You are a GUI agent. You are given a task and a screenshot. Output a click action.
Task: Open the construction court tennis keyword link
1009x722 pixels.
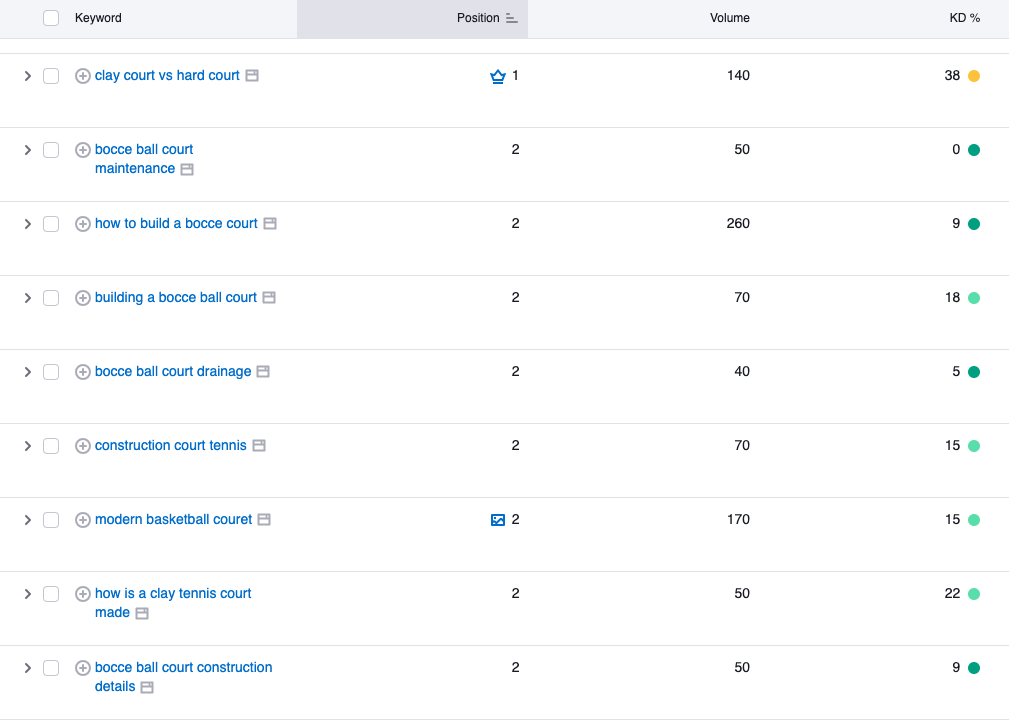coord(170,446)
